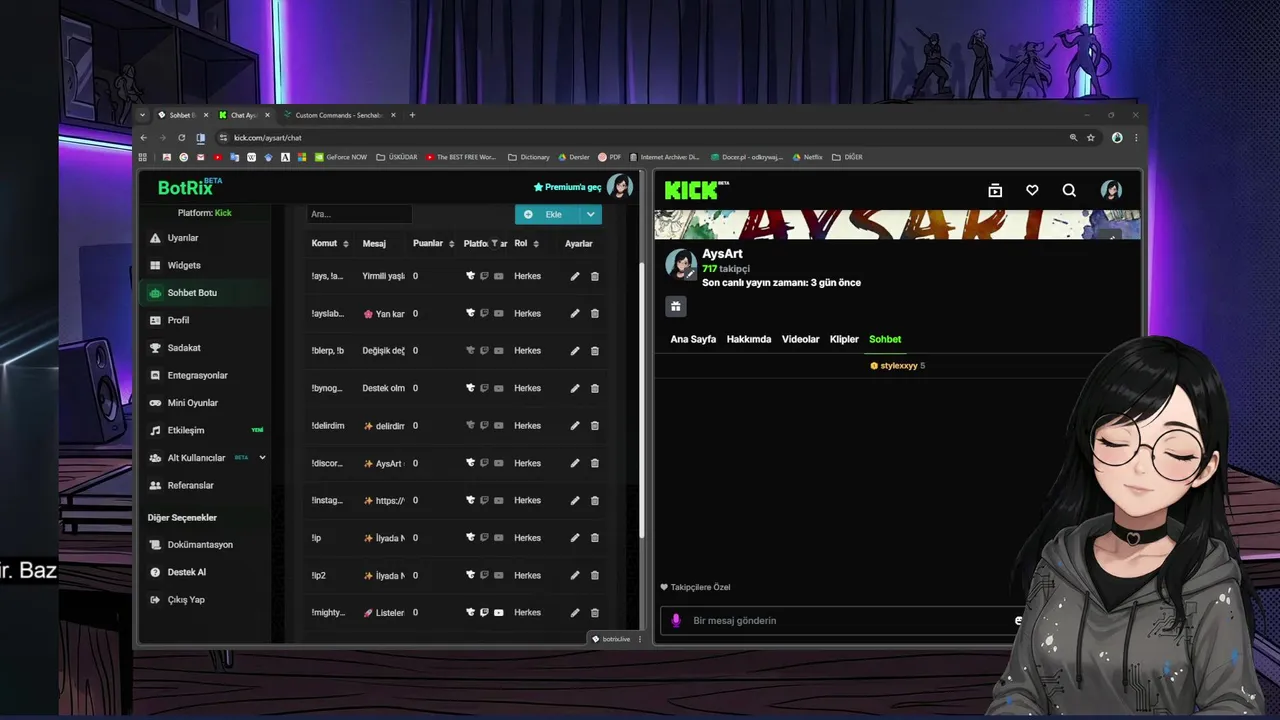Open BotRix user avatar in header

tap(620, 187)
